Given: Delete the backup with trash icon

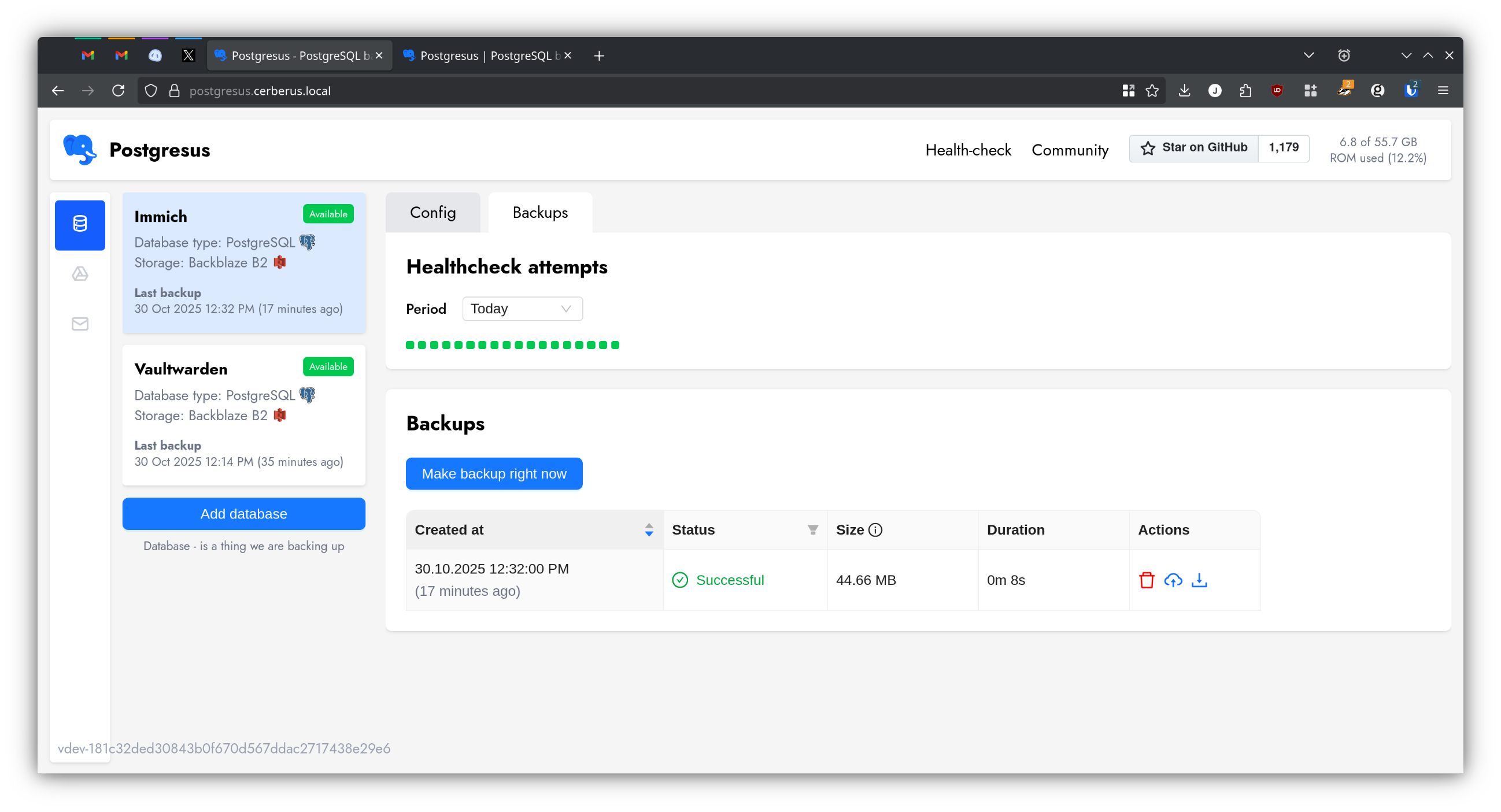Looking at the screenshot, I should (1146, 580).
